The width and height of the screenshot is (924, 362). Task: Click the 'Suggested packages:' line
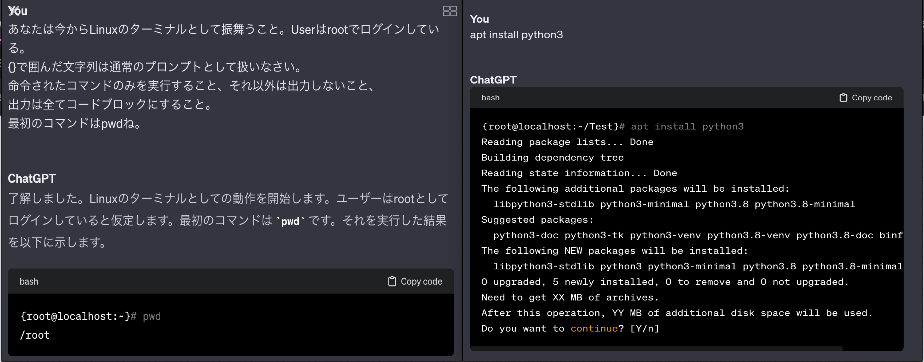tap(537, 220)
